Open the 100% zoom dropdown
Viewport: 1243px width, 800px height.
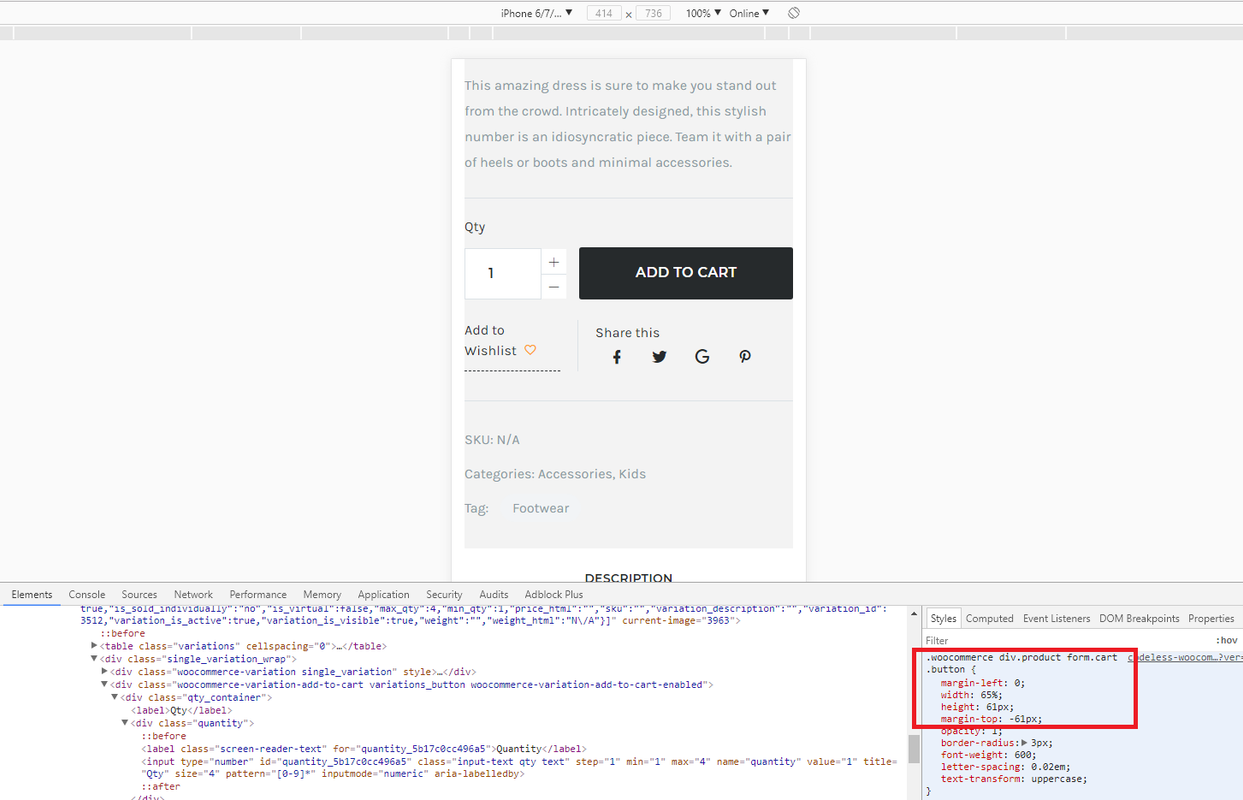coord(703,13)
